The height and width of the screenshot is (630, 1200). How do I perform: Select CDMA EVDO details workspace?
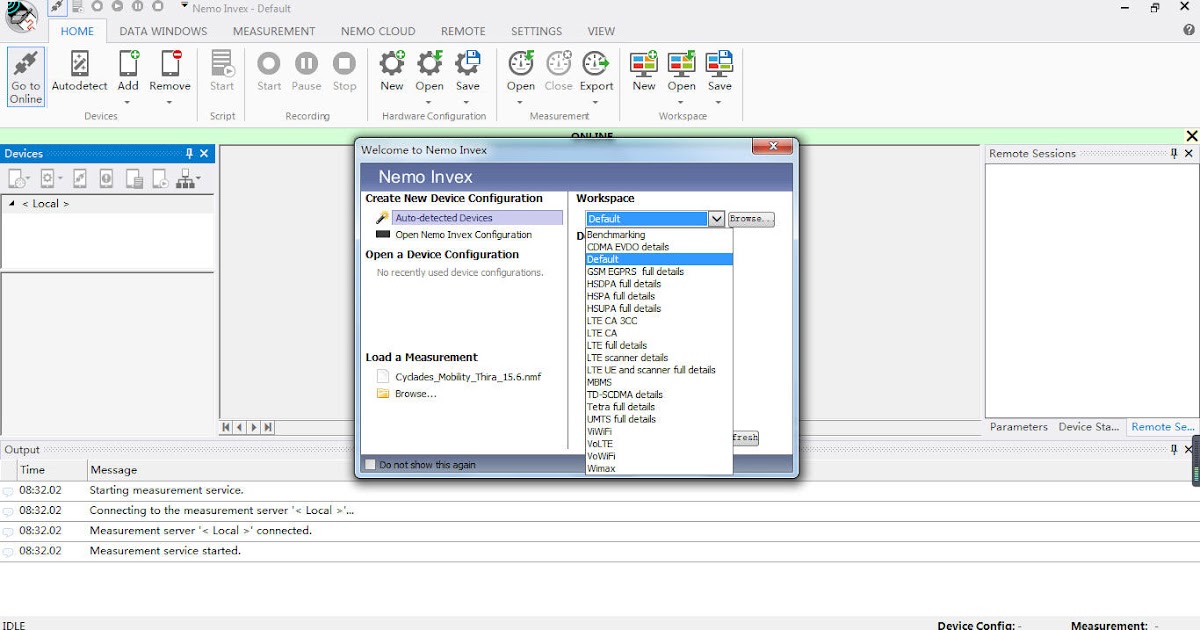(x=659, y=247)
